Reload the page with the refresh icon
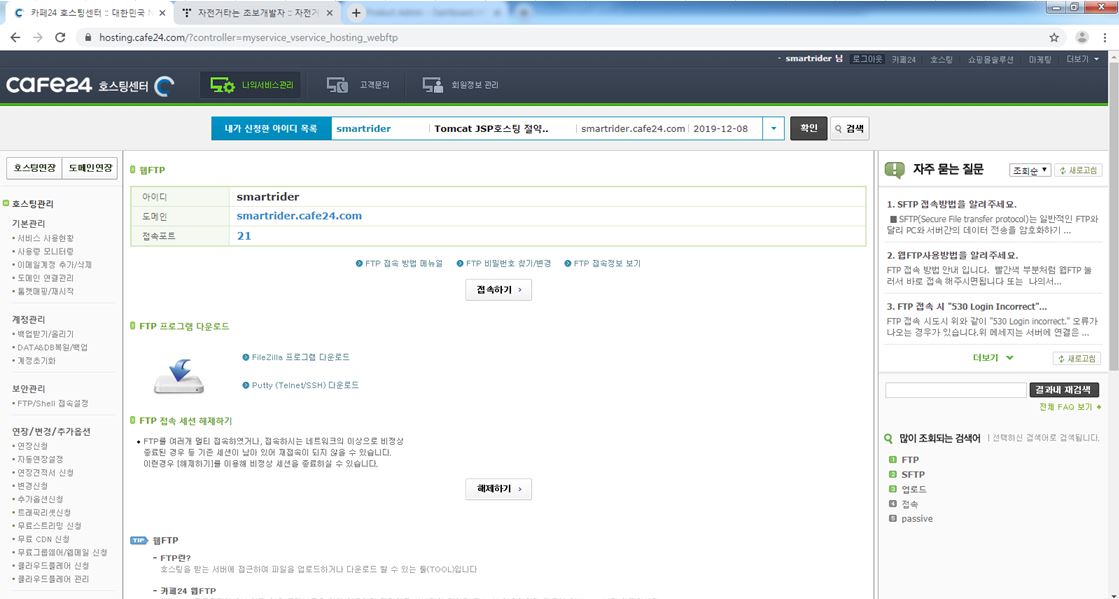The width and height of the screenshot is (1119, 599). coord(60,37)
